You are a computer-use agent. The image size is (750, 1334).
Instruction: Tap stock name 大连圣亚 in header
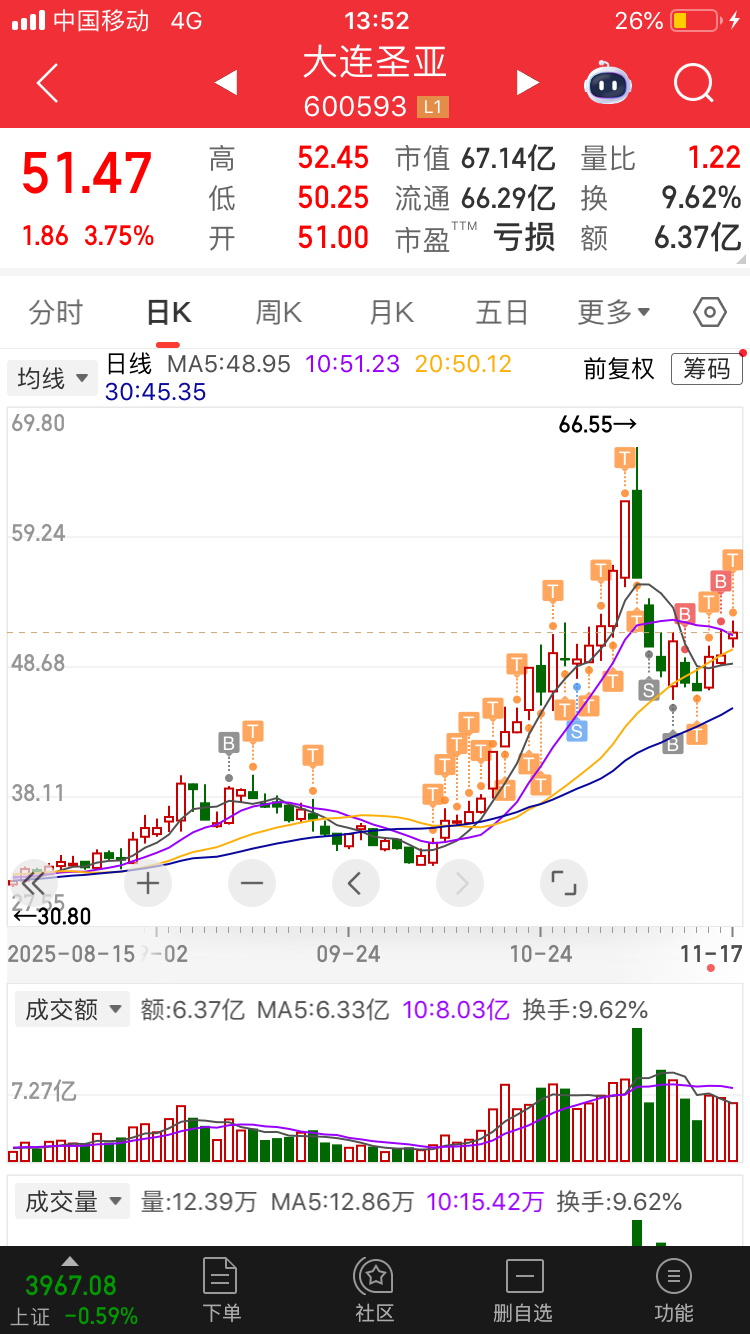pyautogui.click(x=375, y=62)
